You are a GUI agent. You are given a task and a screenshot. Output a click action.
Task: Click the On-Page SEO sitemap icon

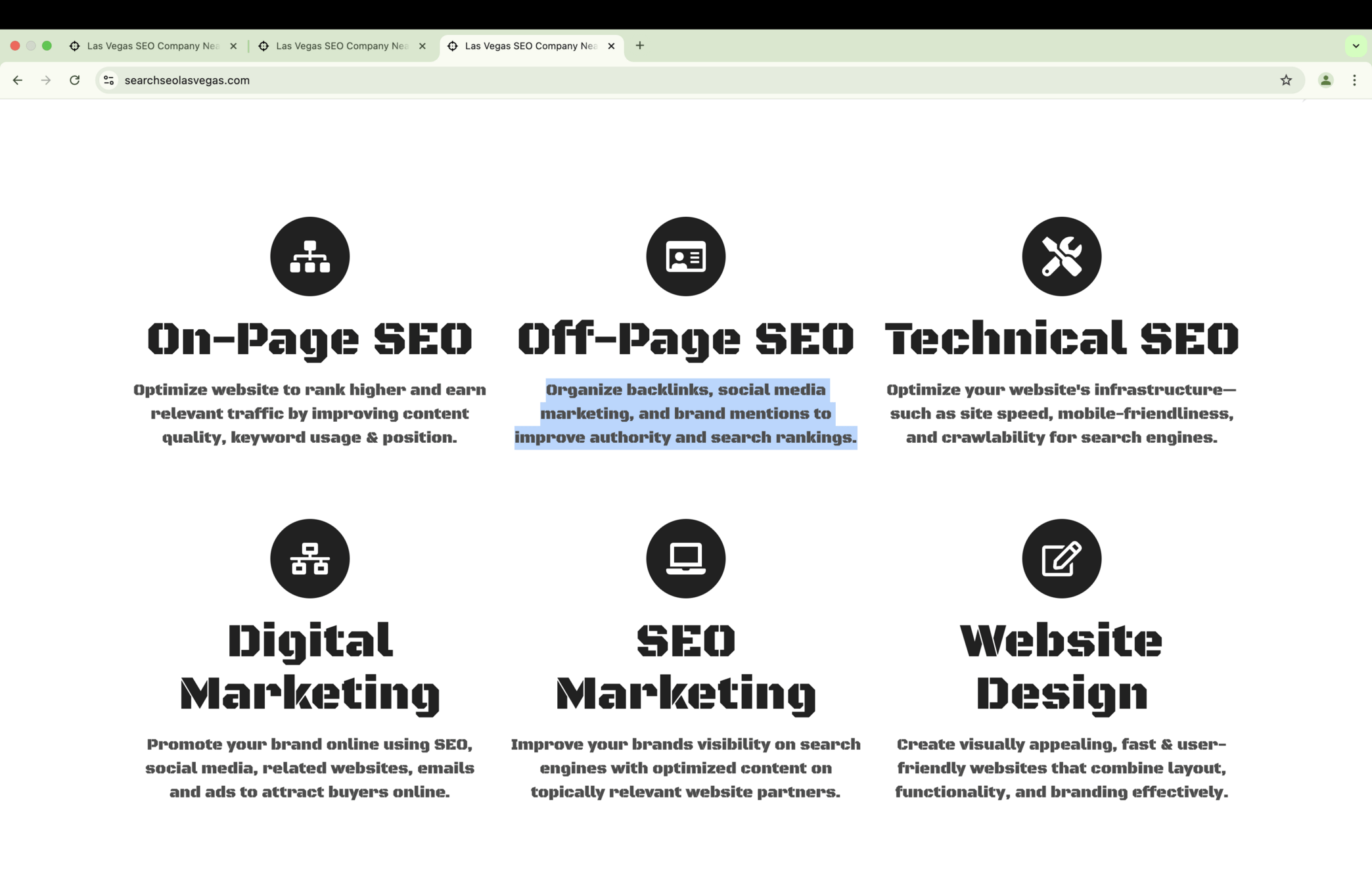(x=309, y=256)
